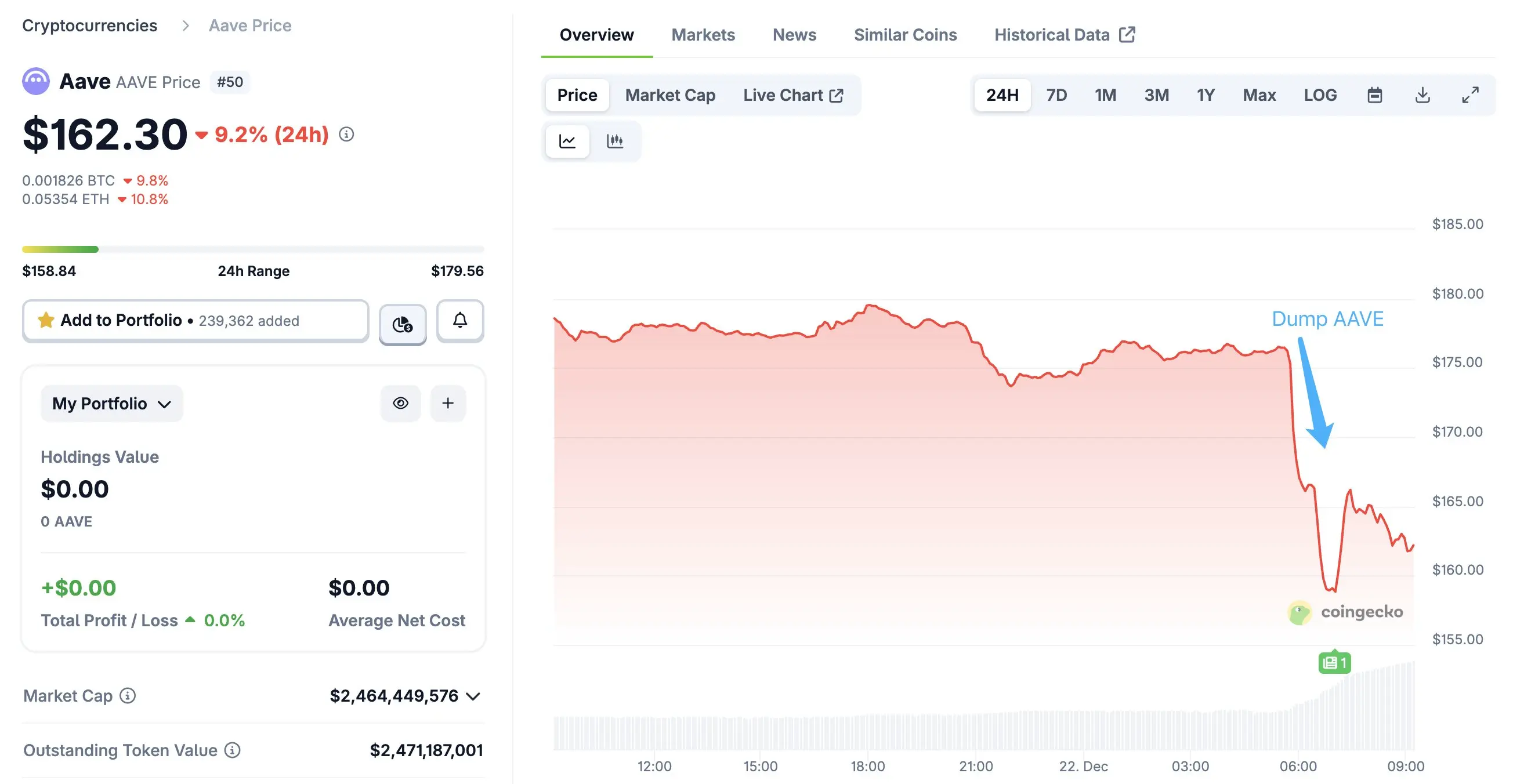Expand chart to fullscreen
Viewport: 1513px width, 784px height.
click(x=1469, y=95)
